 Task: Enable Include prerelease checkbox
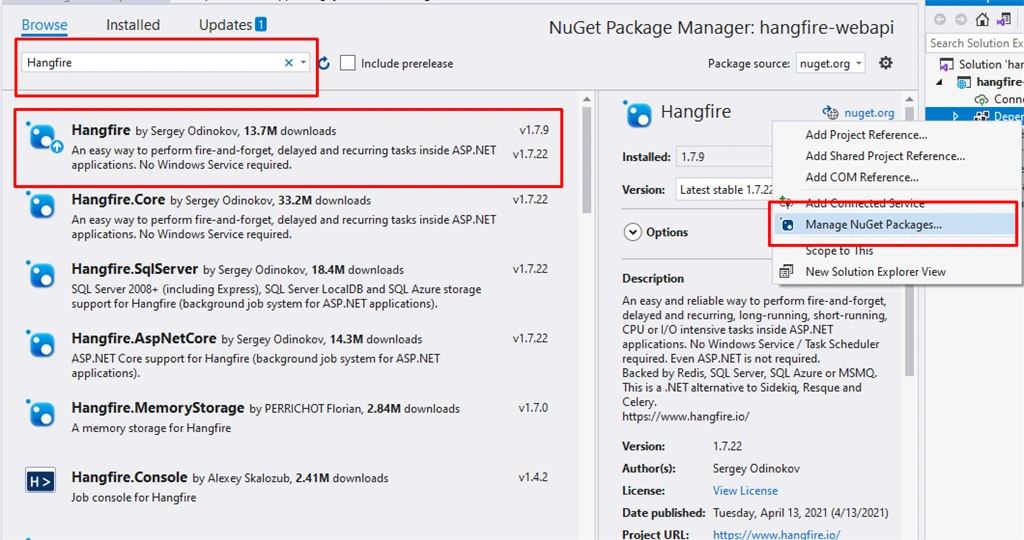coord(347,63)
